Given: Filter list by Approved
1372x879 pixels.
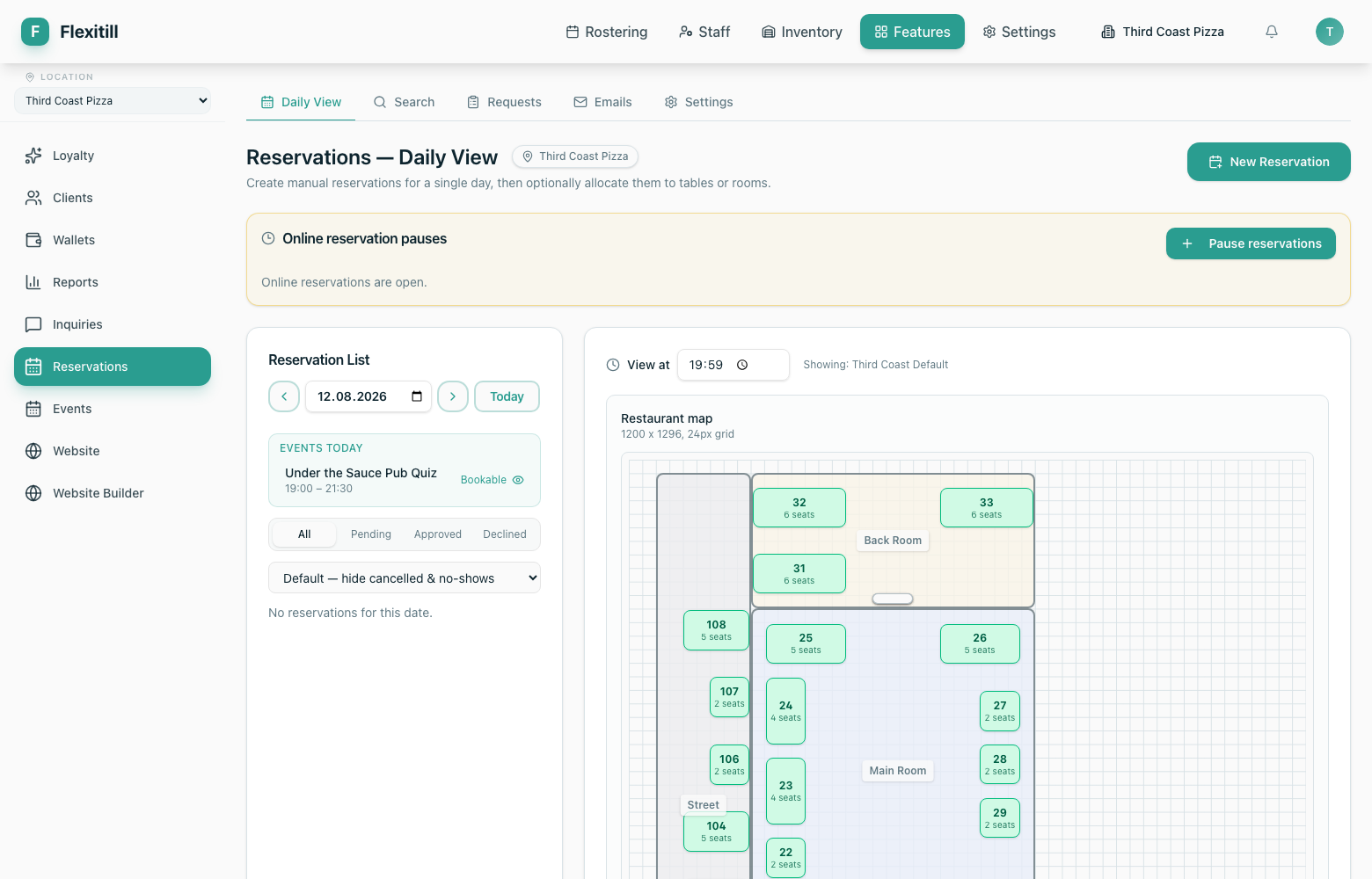Looking at the screenshot, I should pos(438,534).
